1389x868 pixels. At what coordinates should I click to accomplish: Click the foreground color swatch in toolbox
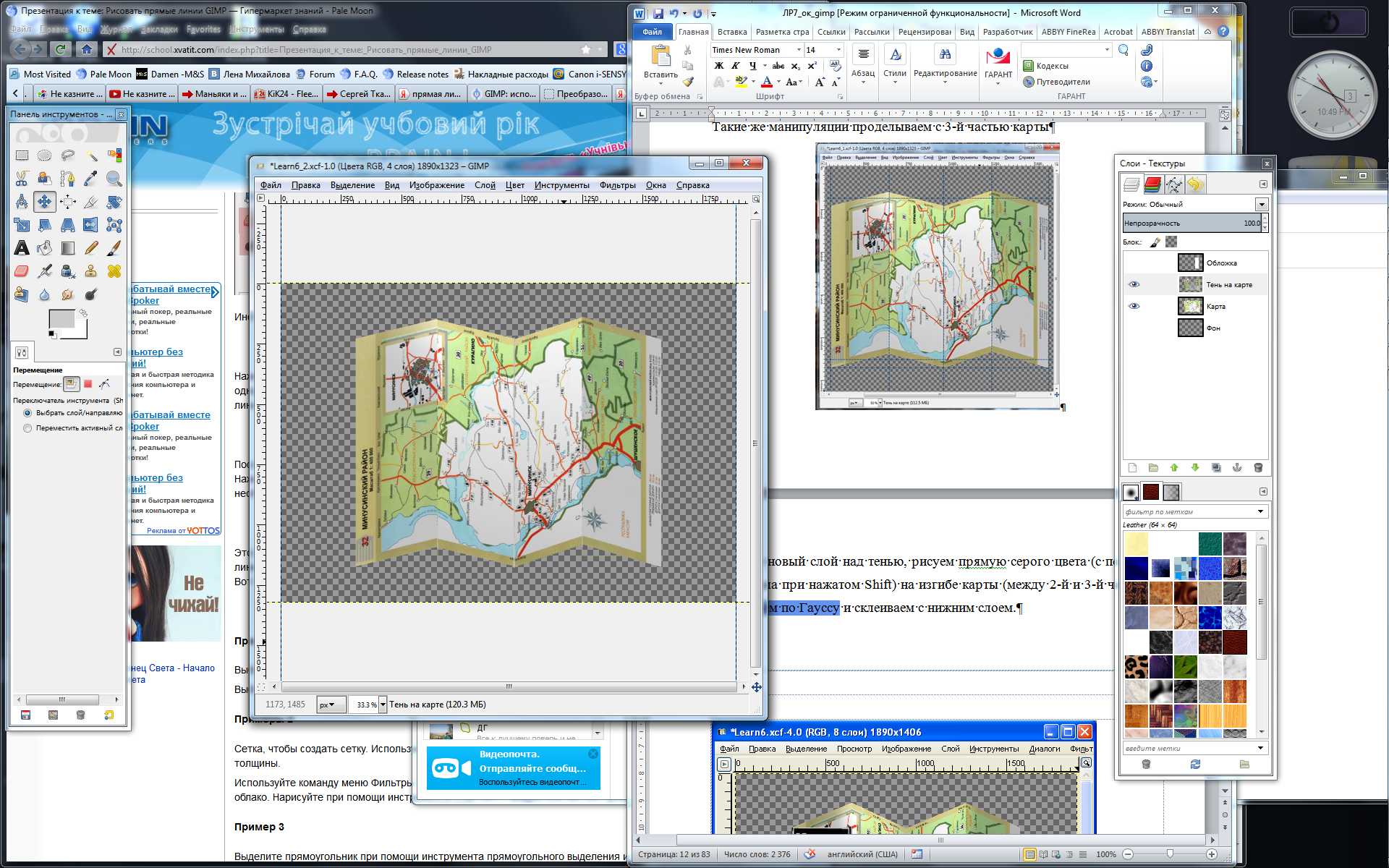tap(61, 318)
